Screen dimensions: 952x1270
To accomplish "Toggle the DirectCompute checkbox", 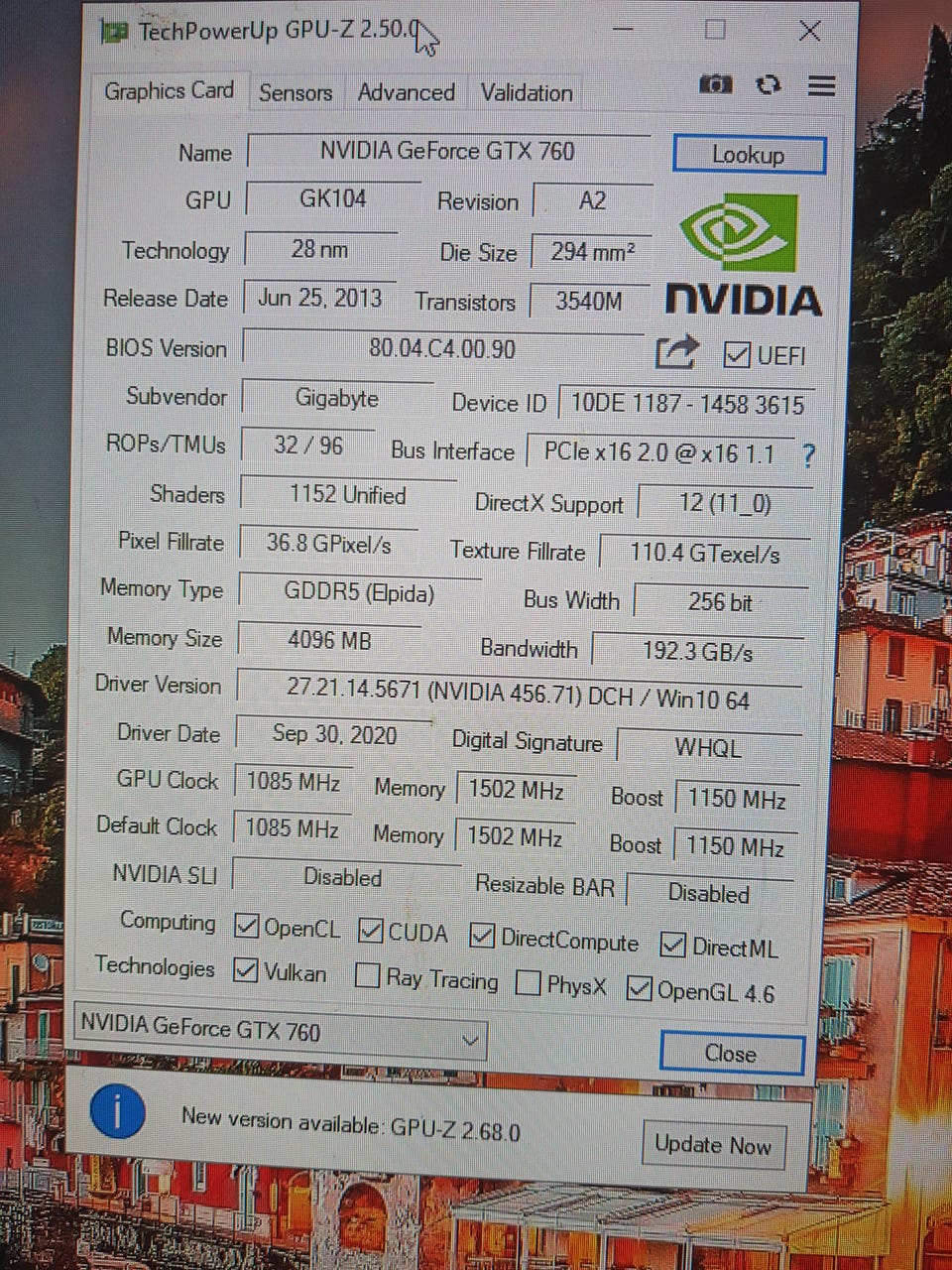I will (483, 936).
